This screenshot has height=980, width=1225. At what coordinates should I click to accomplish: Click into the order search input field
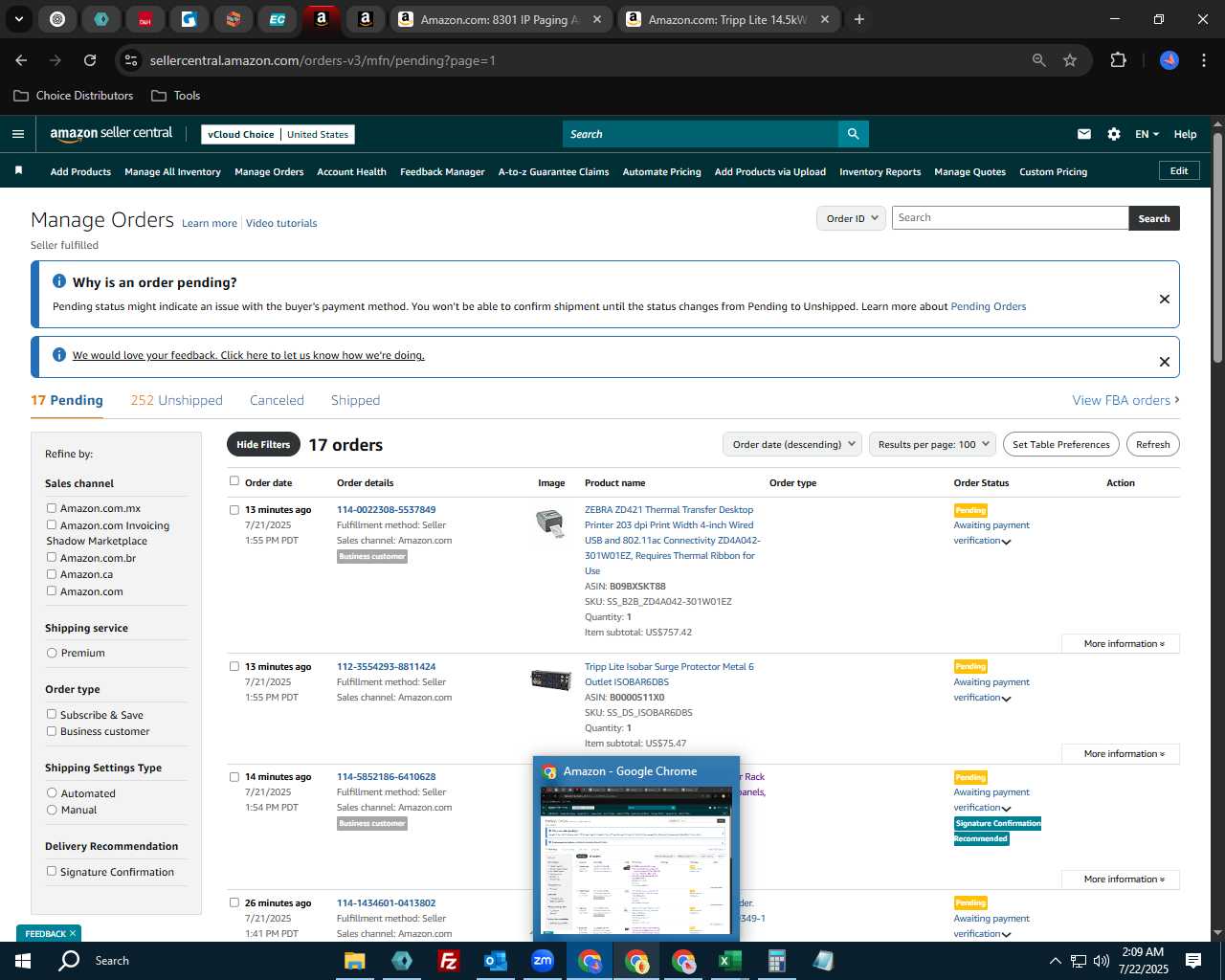1010,218
